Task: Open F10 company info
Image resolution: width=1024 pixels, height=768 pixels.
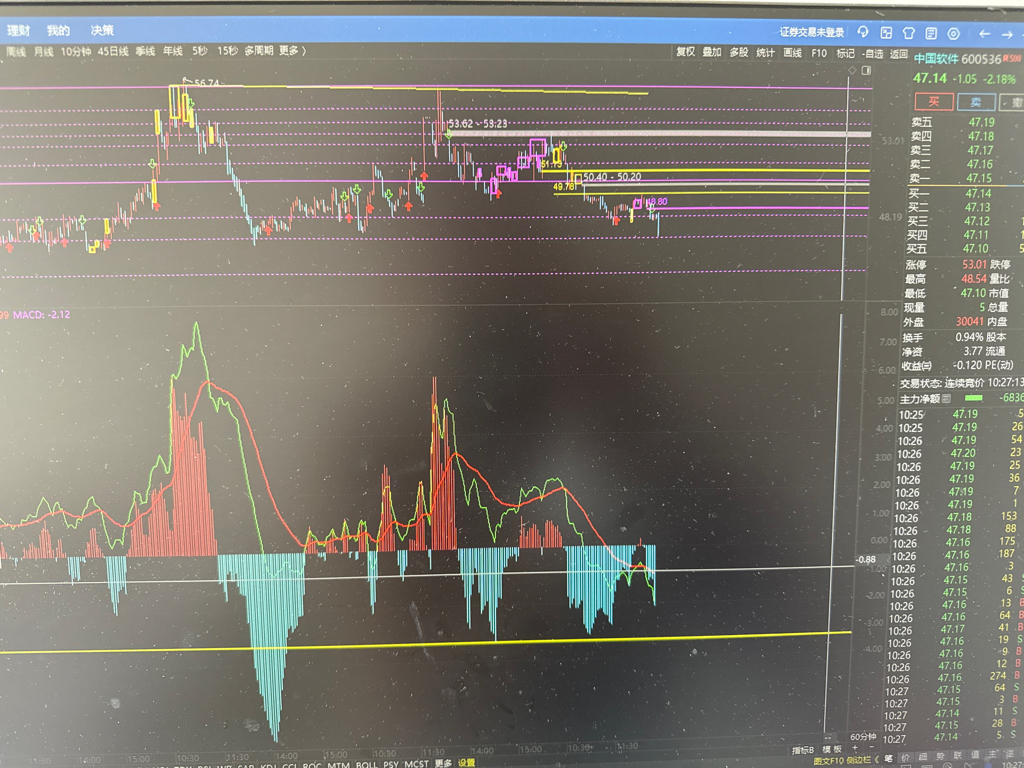Action: coord(819,53)
